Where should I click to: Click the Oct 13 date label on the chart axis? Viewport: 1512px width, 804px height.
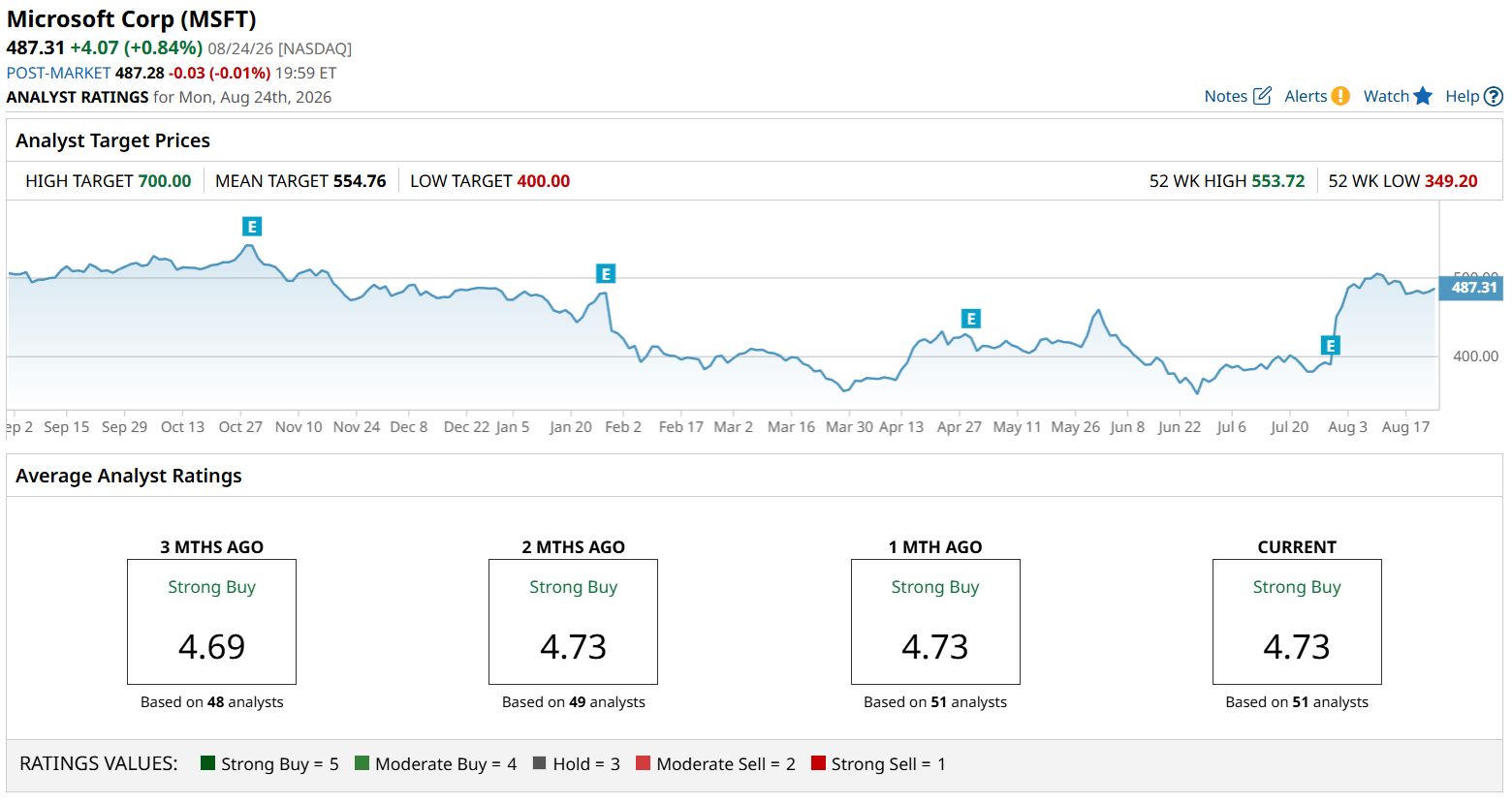coord(182,427)
